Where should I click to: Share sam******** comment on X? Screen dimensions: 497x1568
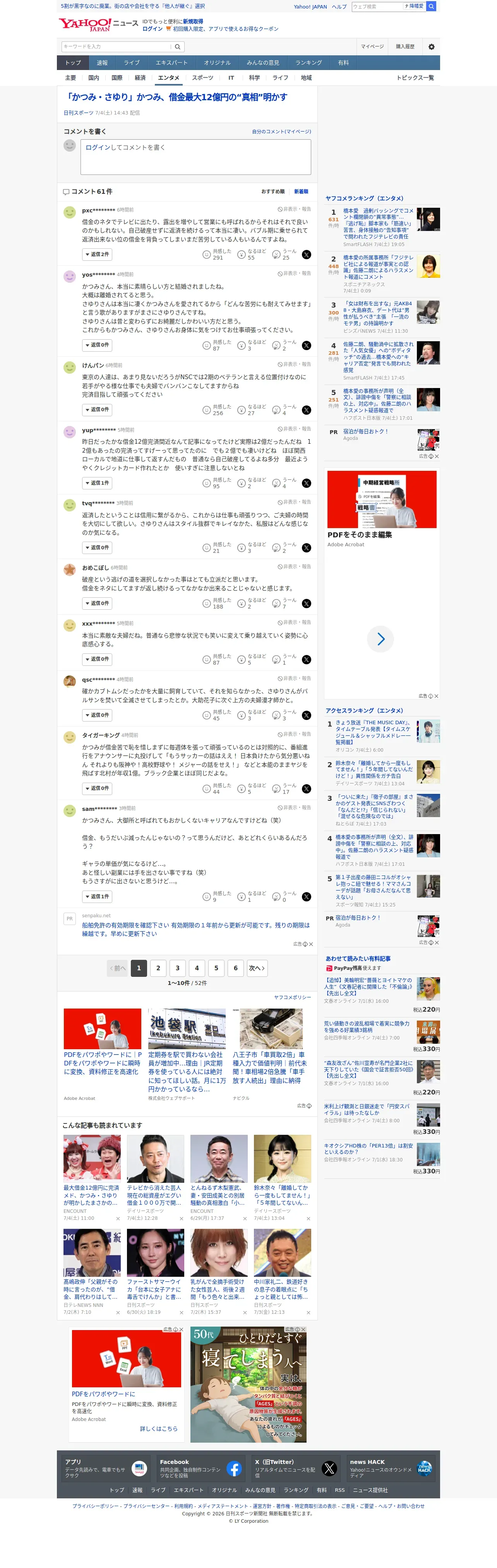pos(306,897)
